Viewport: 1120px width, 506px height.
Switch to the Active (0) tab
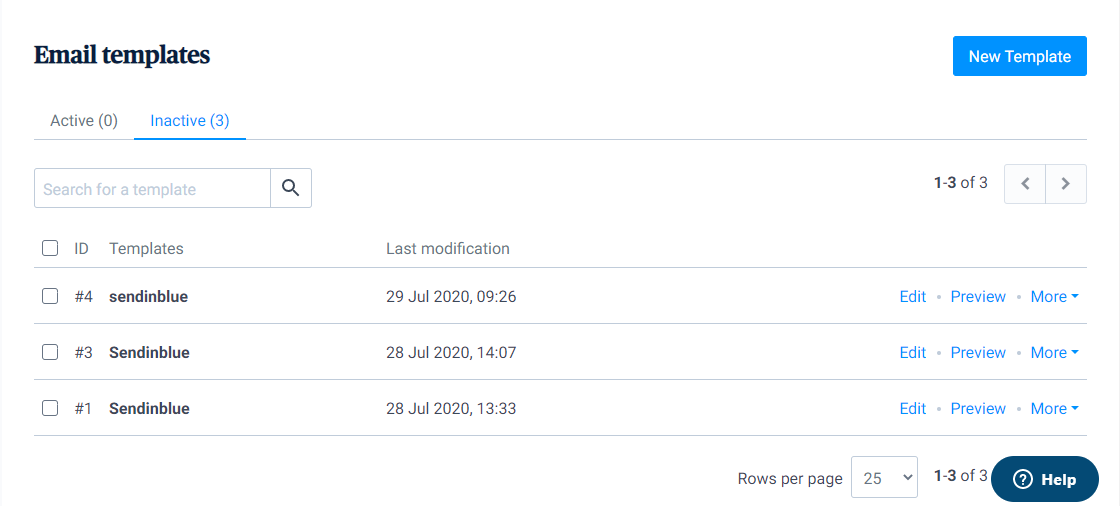[84, 121]
